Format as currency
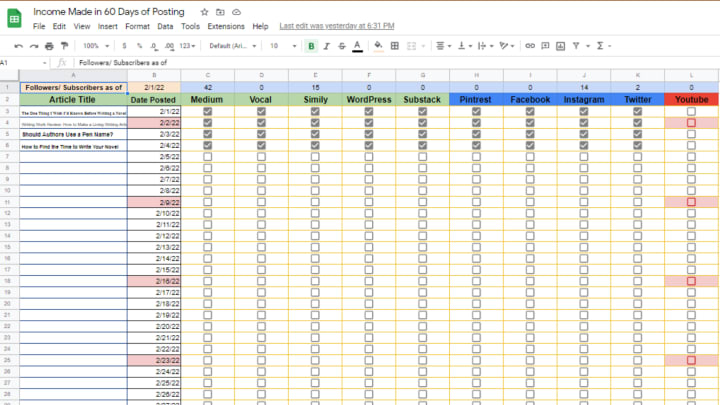The height and width of the screenshot is (405, 720). point(124,46)
